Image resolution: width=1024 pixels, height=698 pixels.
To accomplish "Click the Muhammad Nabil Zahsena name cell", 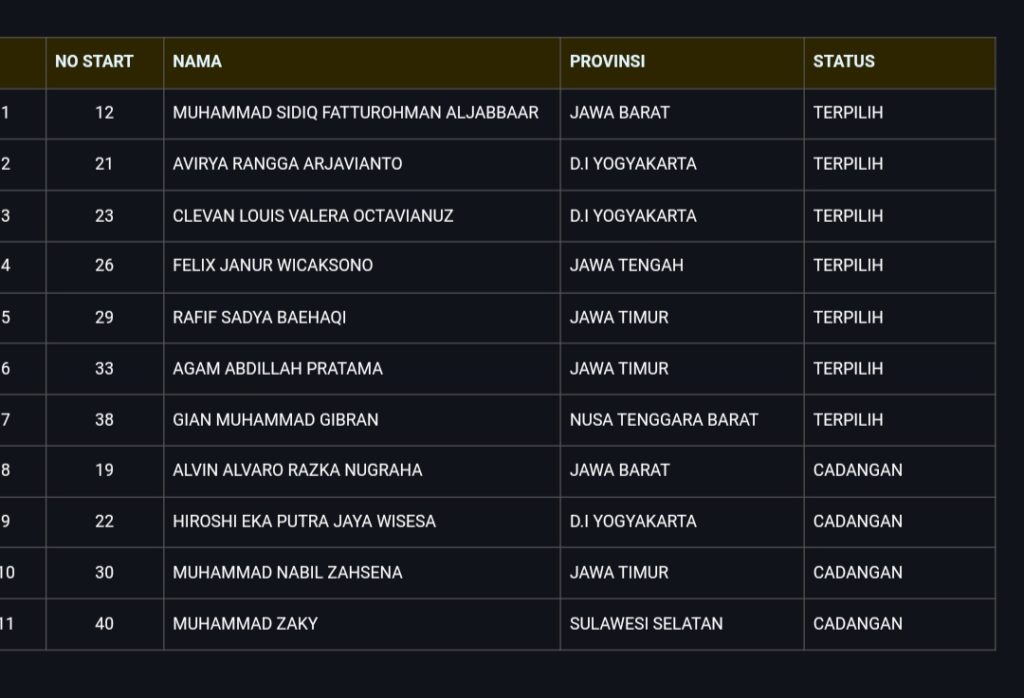I will tap(287, 573).
